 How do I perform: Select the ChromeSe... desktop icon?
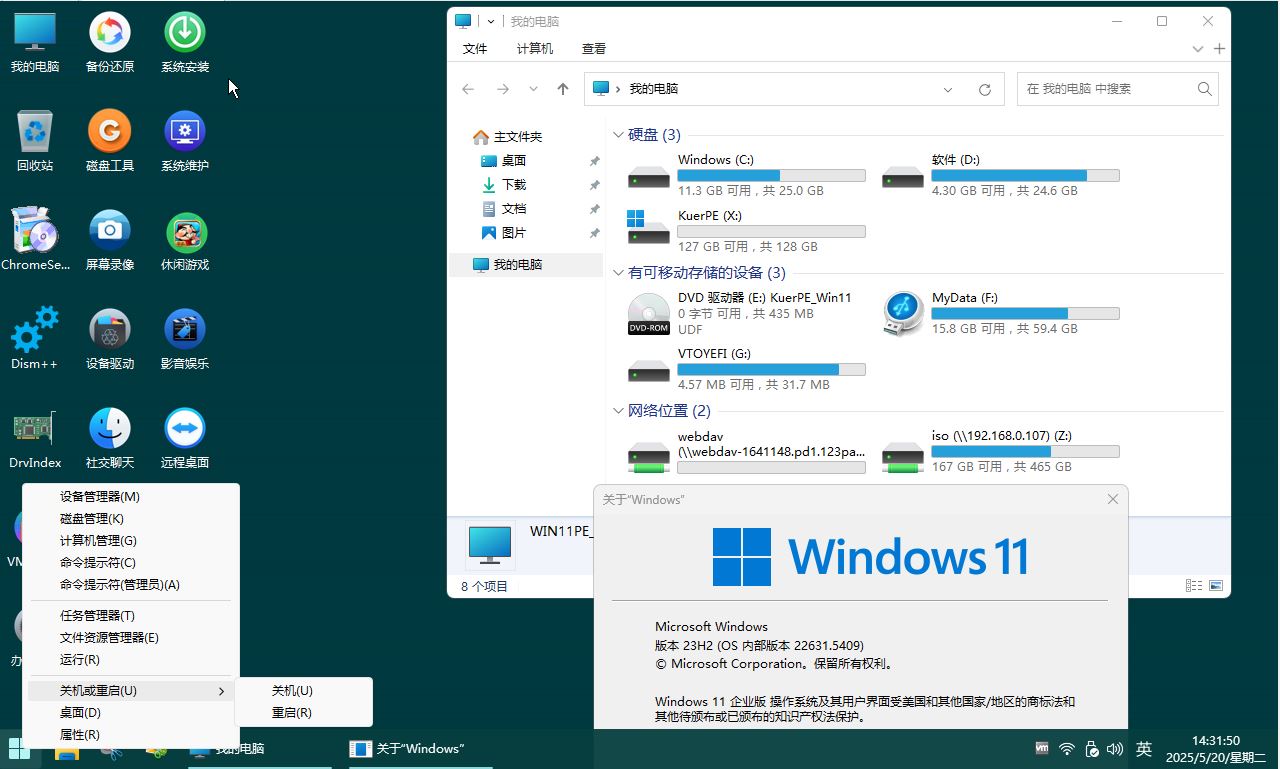pos(35,241)
